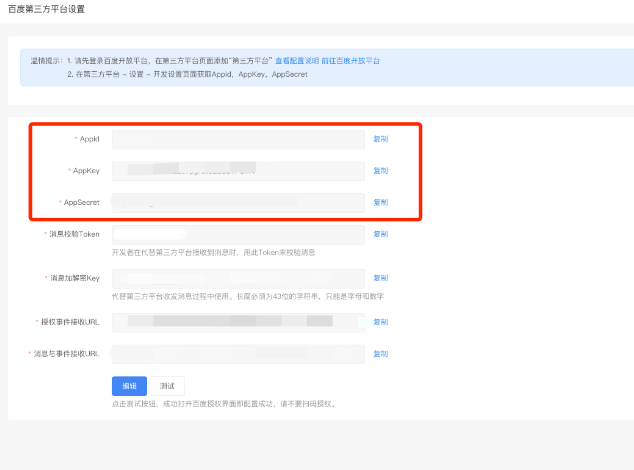The height and width of the screenshot is (470, 634).
Task: Click the 授权事件接收URL label
Action: (70, 322)
